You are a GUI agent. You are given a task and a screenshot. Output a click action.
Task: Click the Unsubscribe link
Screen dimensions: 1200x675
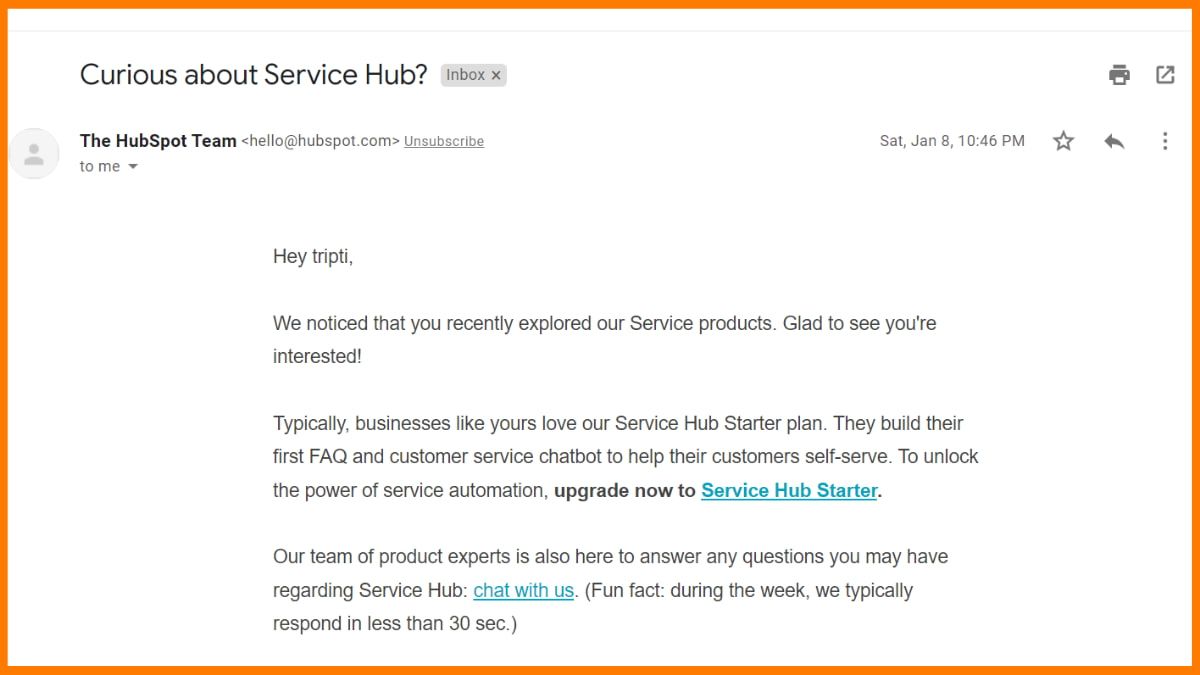[444, 142]
